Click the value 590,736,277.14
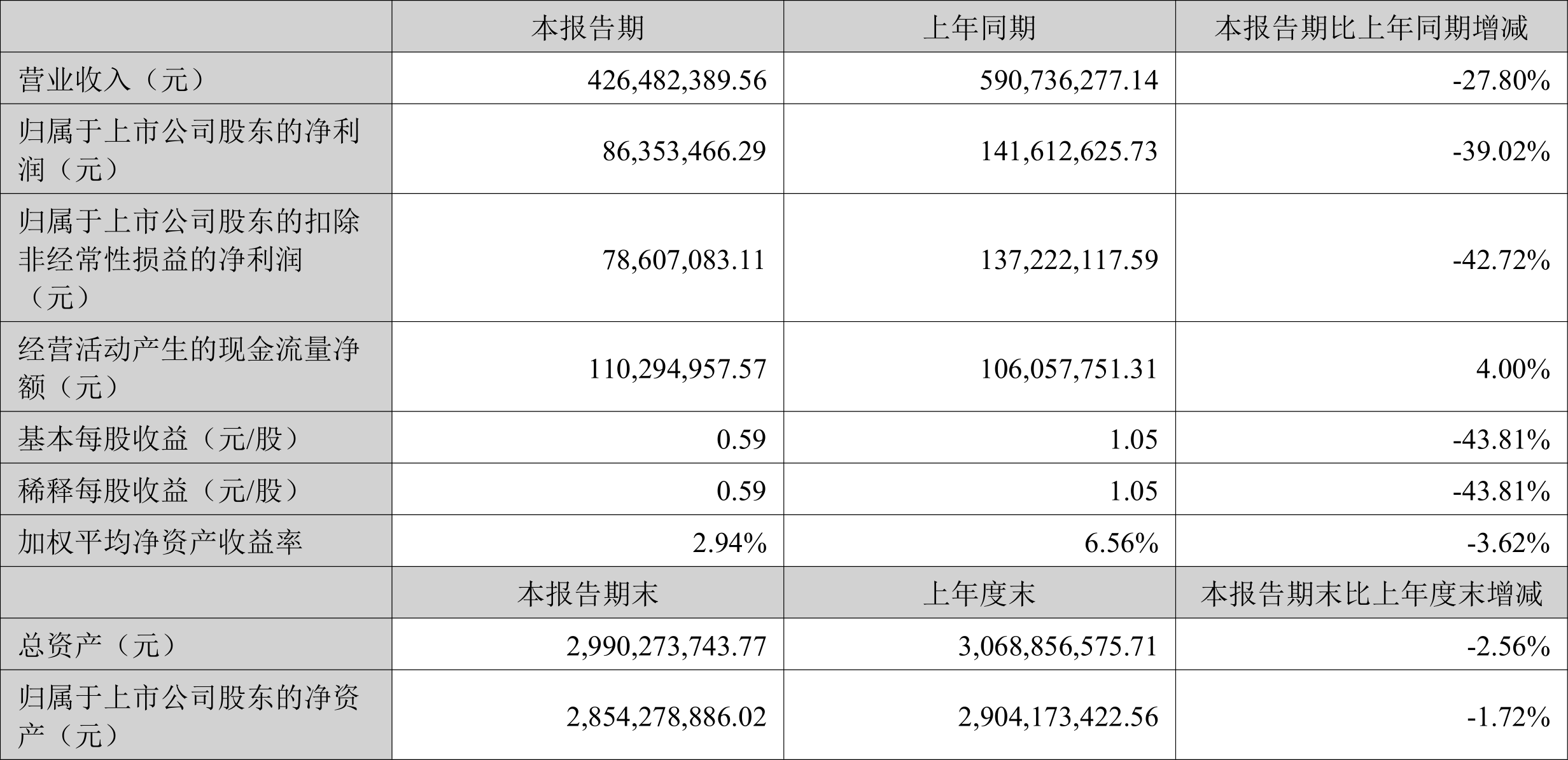This screenshot has height=760, width=1568. pyautogui.click(x=1068, y=80)
